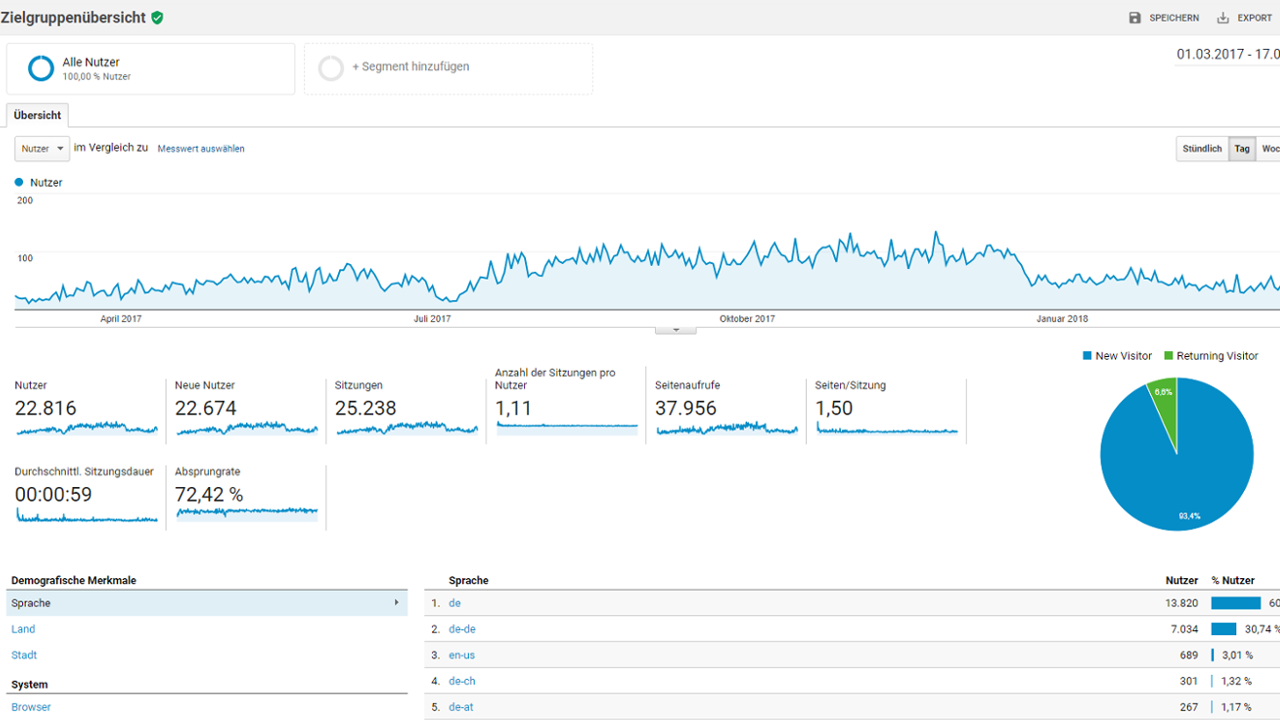Click the Juli 2017 axis label
The height and width of the screenshot is (720, 1280).
point(432,319)
